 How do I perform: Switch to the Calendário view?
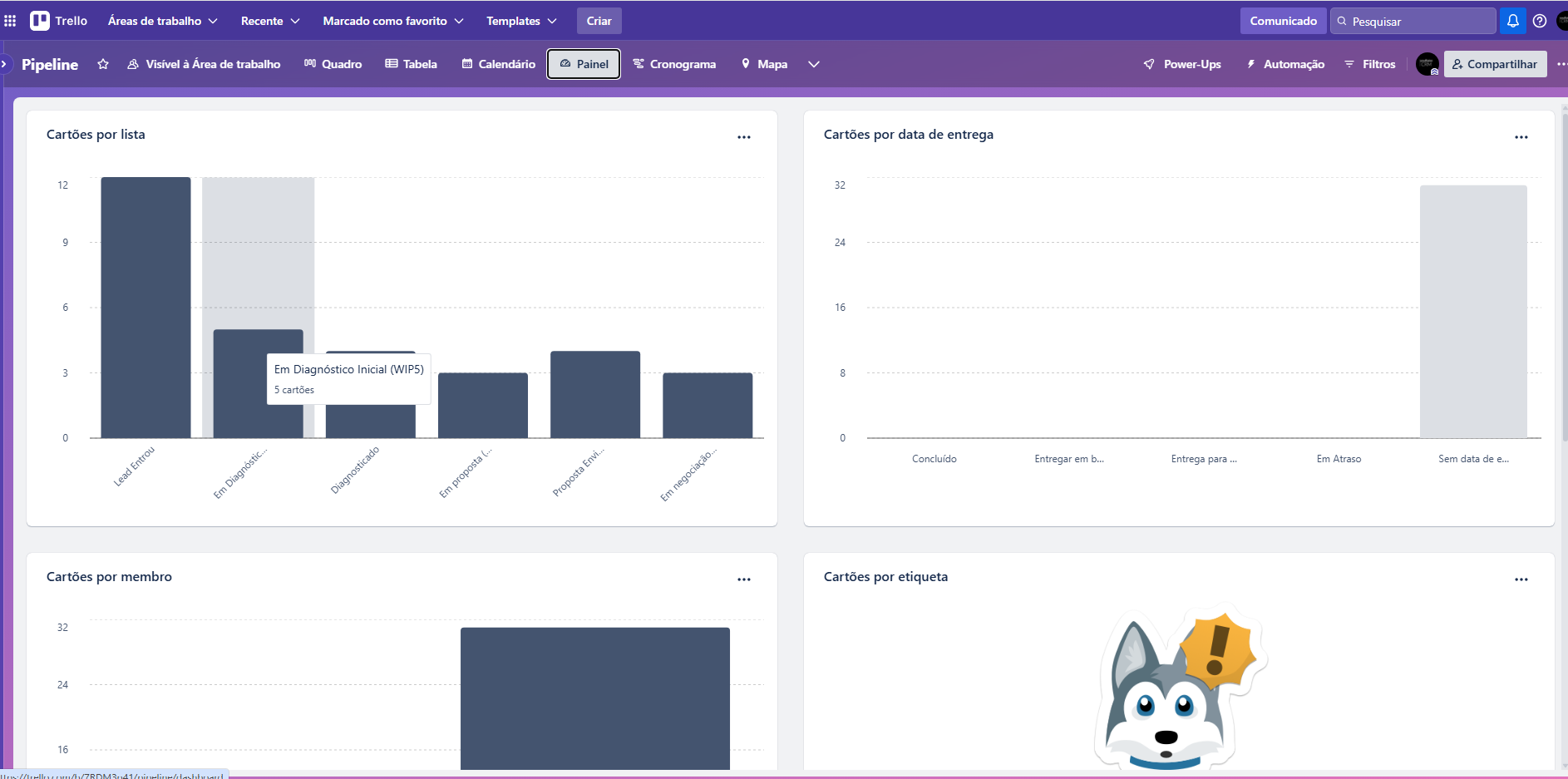499,64
